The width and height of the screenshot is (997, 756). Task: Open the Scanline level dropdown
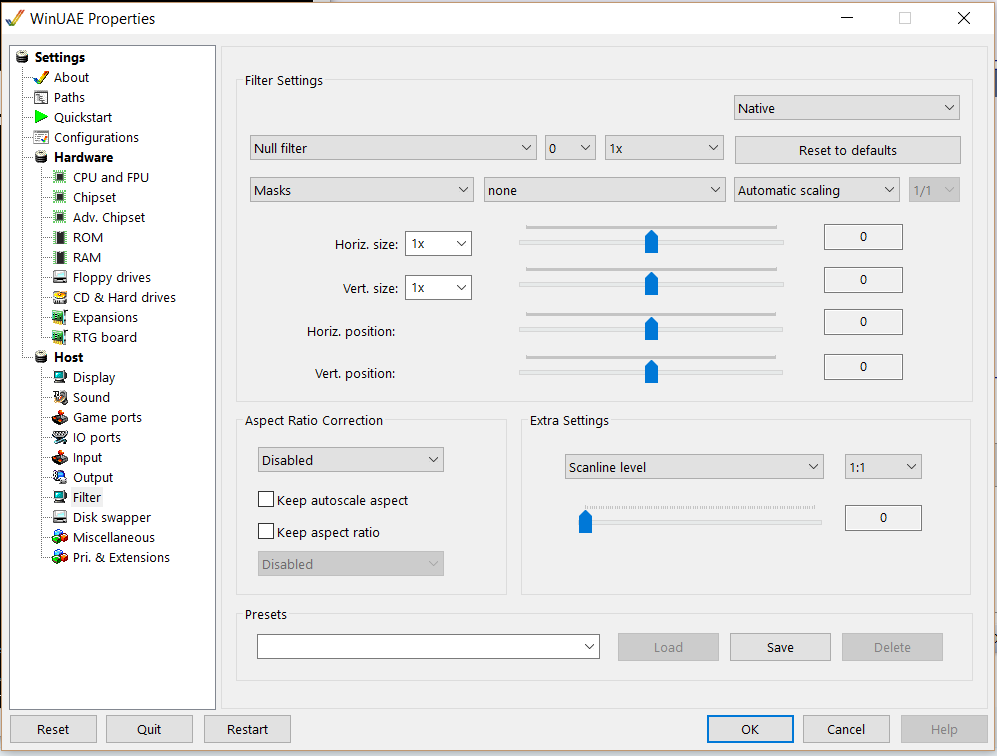tap(693, 467)
